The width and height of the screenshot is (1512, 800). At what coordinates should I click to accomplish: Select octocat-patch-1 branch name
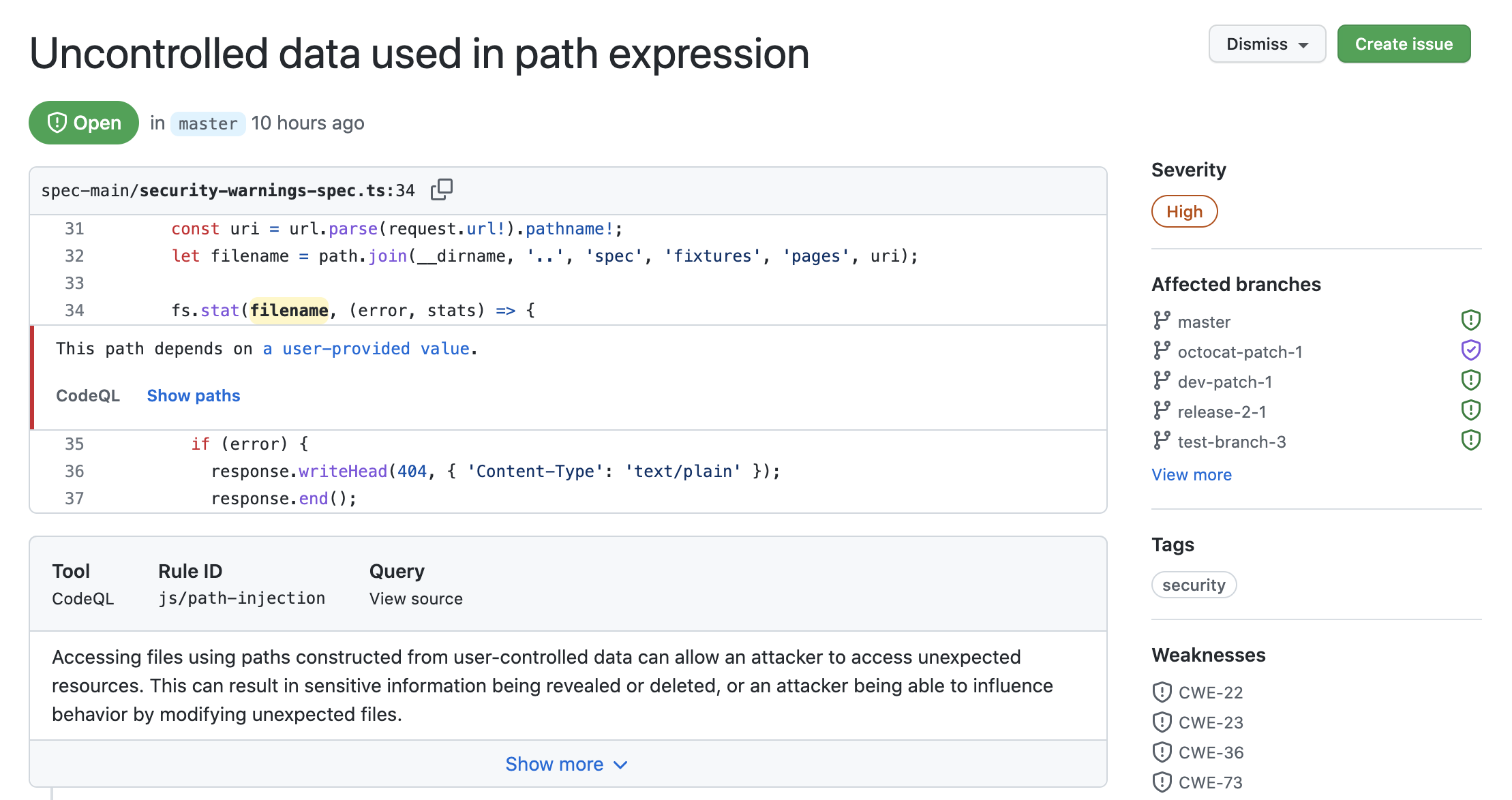coord(1240,352)
